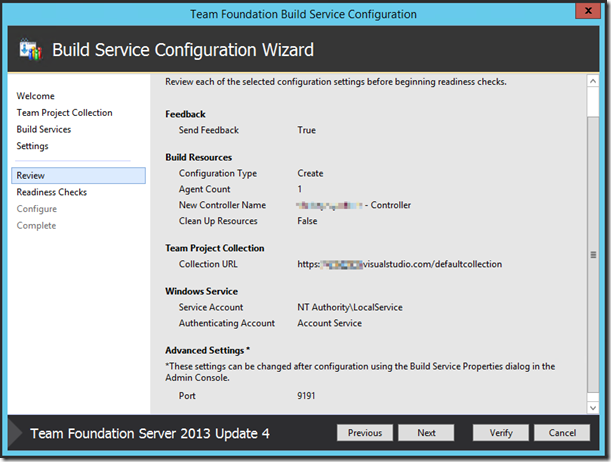Click the Configure step in sidebar
The height and width of the screenshot is (462, 611).
(x=37, y=209)
